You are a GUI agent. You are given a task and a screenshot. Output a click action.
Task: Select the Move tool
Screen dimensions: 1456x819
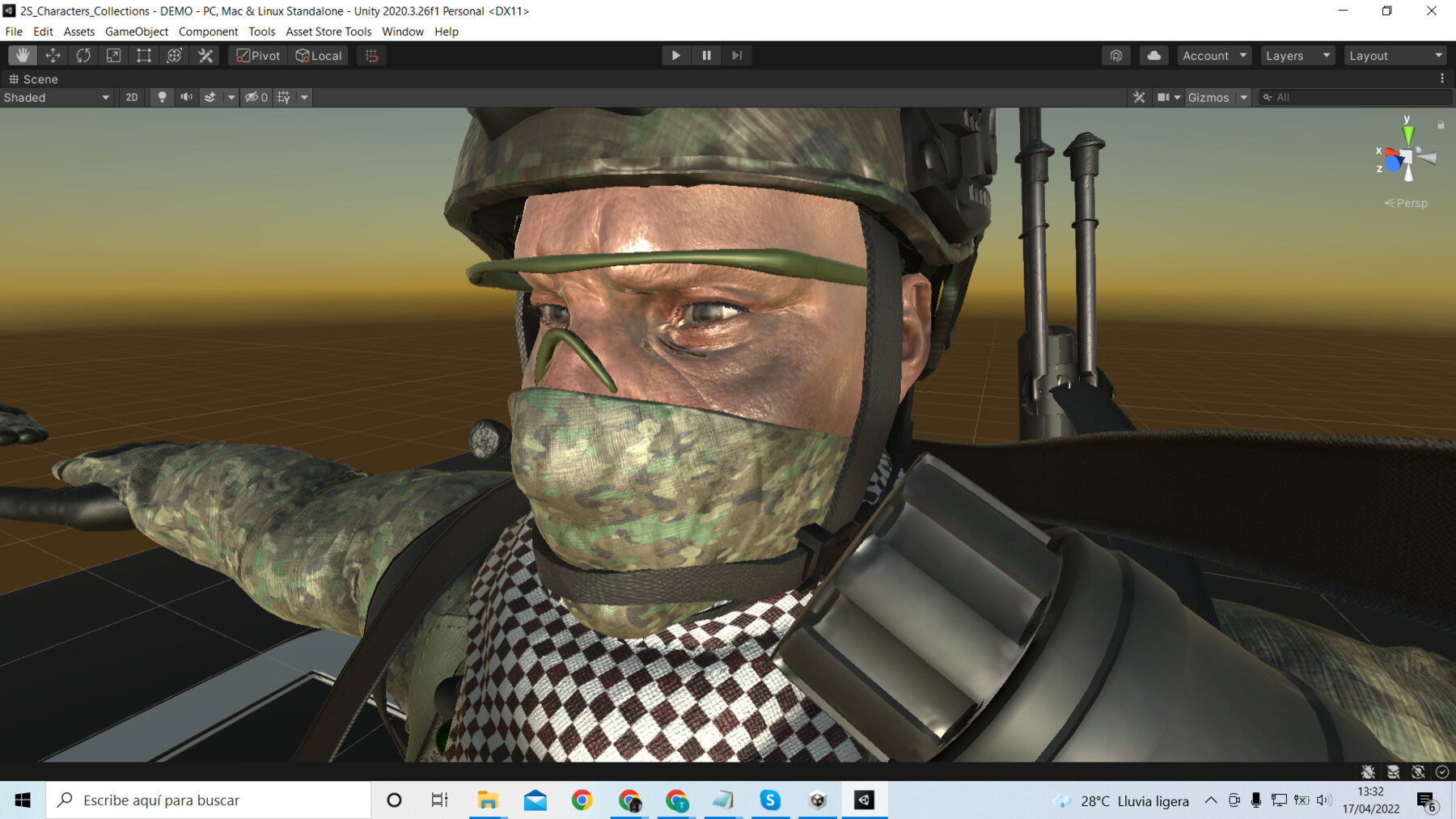click(x=53, y=55)
